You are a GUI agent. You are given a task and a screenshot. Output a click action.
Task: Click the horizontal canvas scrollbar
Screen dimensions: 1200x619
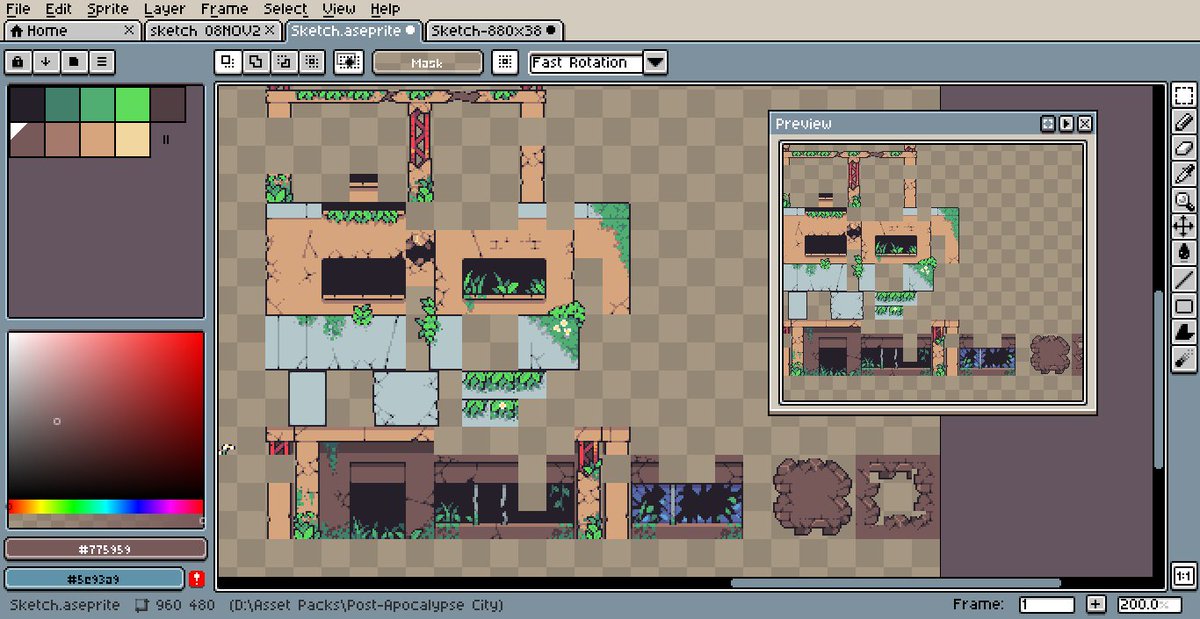(895, 583)
